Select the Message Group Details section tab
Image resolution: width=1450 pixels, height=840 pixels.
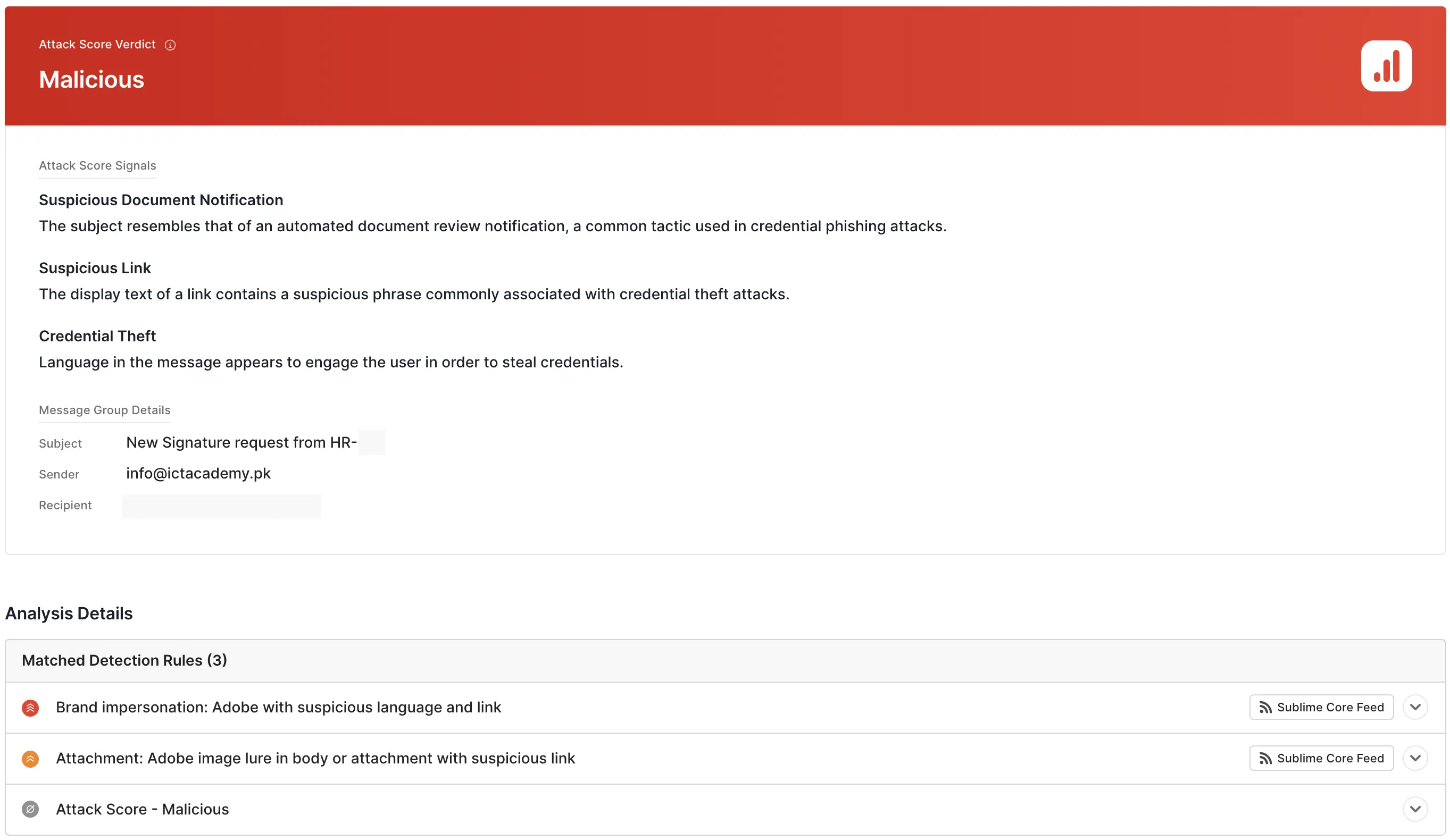tap(105, 410)
